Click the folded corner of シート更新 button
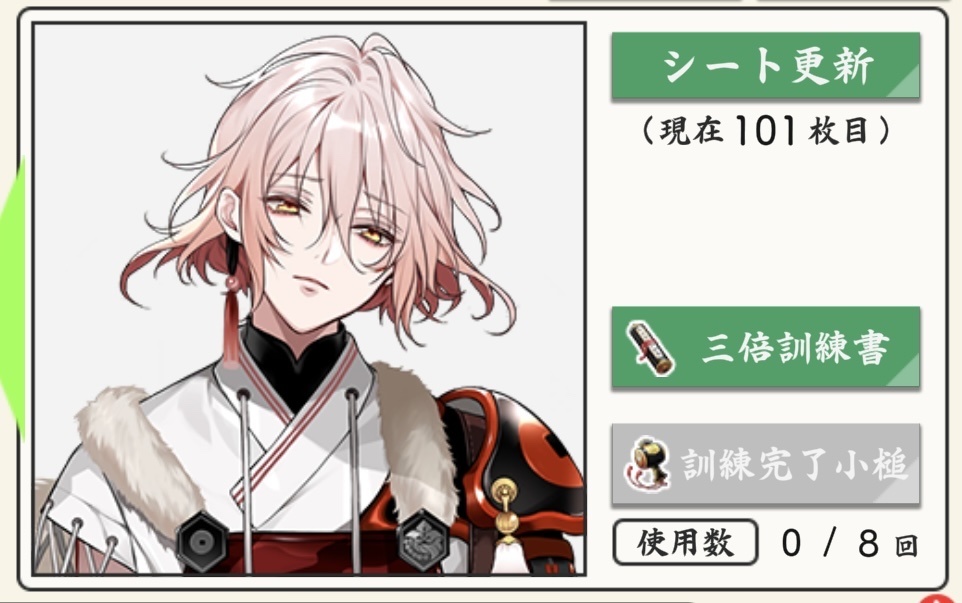Screen dimensions: 962x603 pos(905,84)
